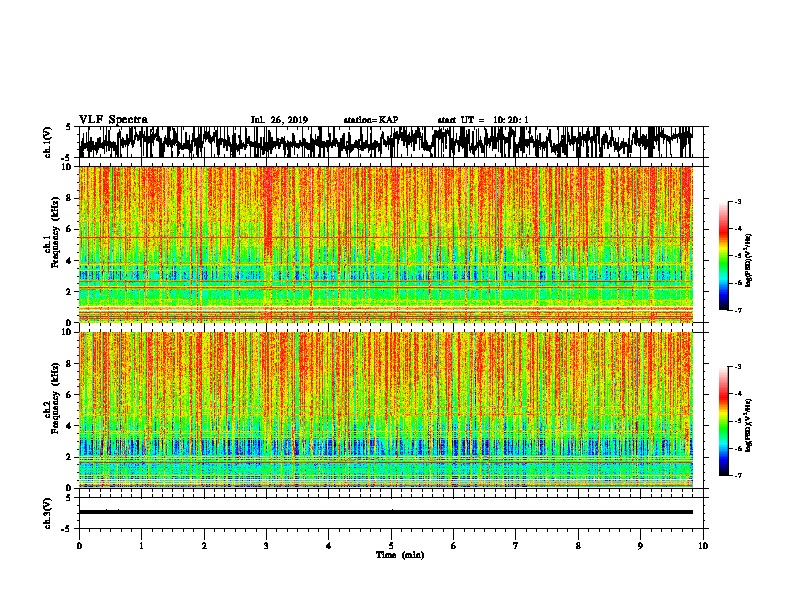Click time axis tick label "7"
This screenshot has height=612, width=792.
pyautogui.click(x=515, y=546)
